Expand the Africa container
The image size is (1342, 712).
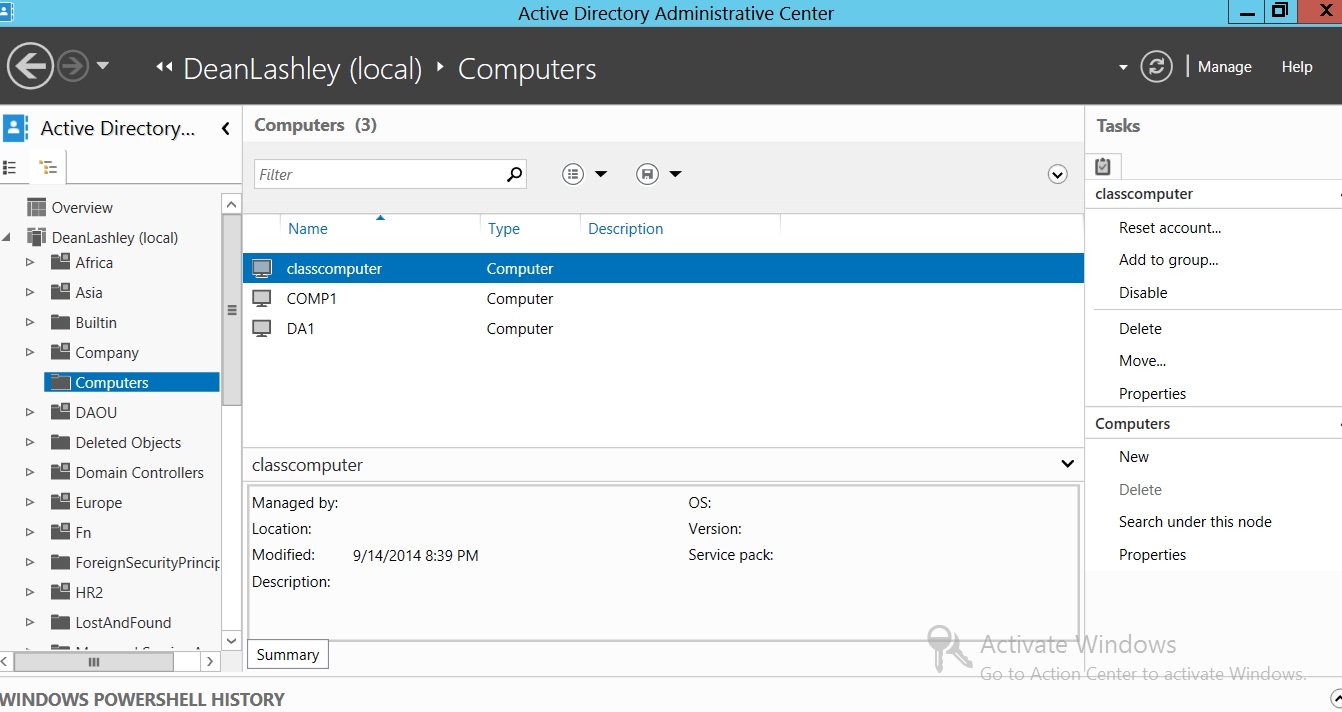(30, 262)
